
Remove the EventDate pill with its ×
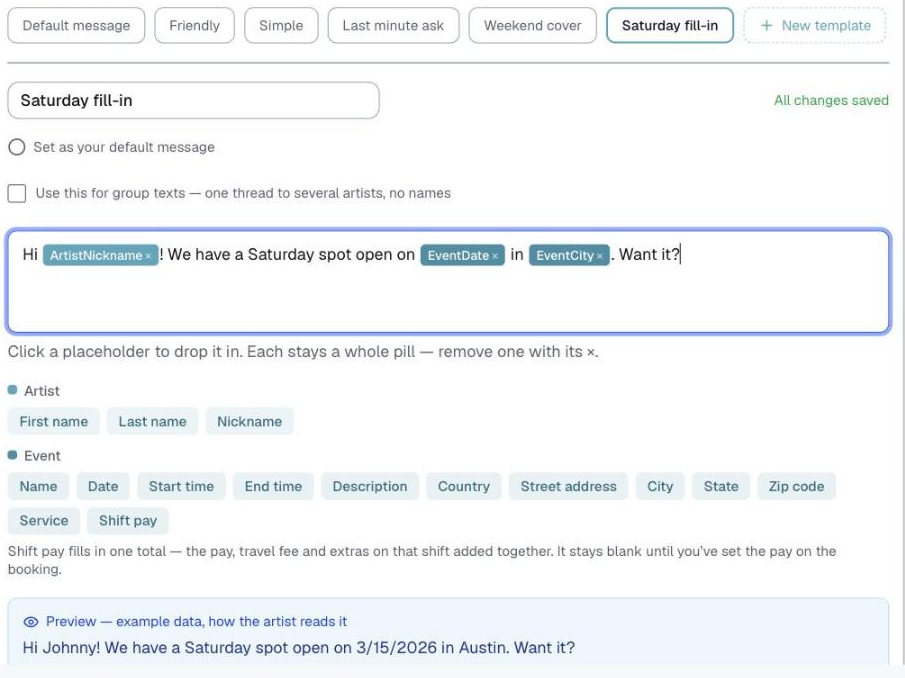(x=495, y=256)
